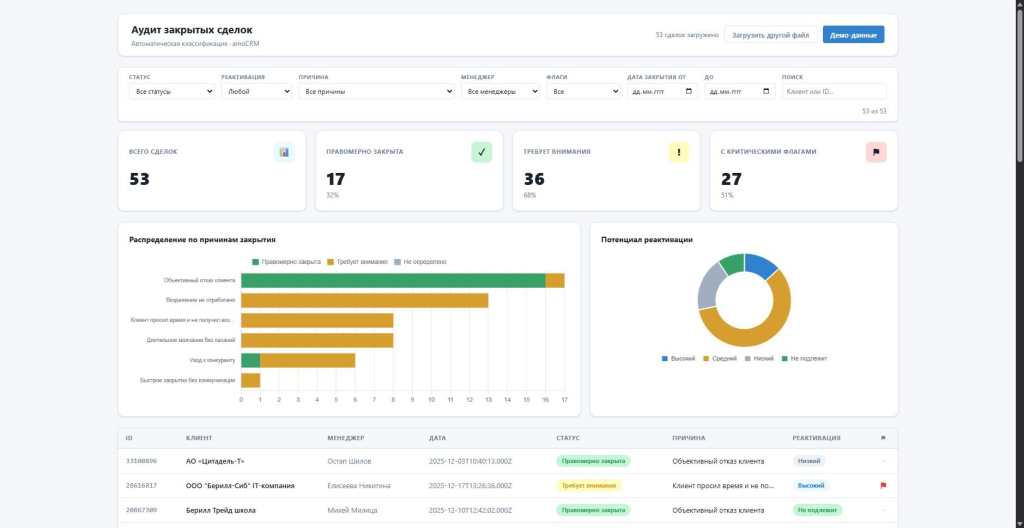Expand the Причина dropdown showing Все причины
This screenshot has width=1024, height=528.
pos(377,91)
